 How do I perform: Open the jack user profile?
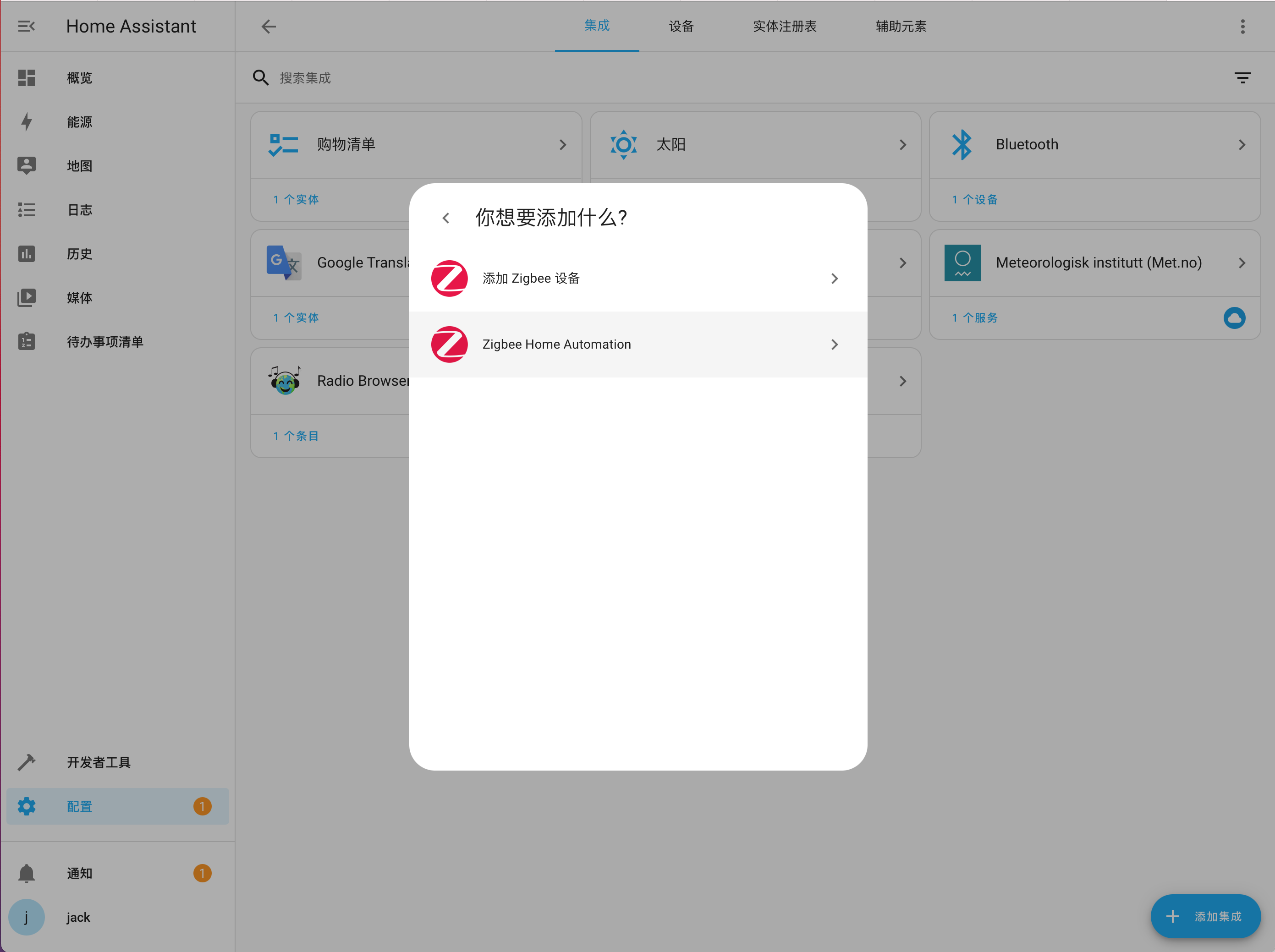pos(78,917)
